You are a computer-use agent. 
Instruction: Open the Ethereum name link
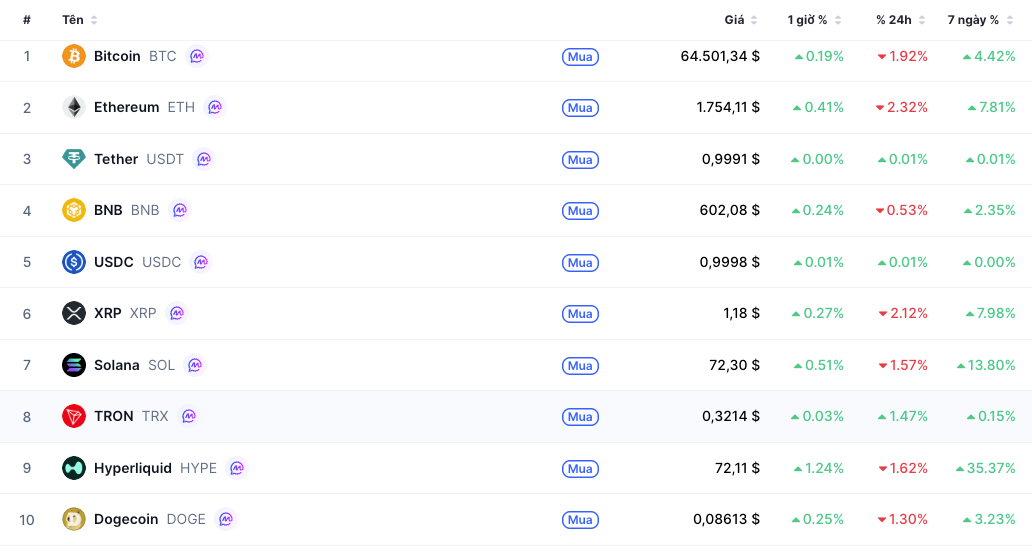point(126,107)
